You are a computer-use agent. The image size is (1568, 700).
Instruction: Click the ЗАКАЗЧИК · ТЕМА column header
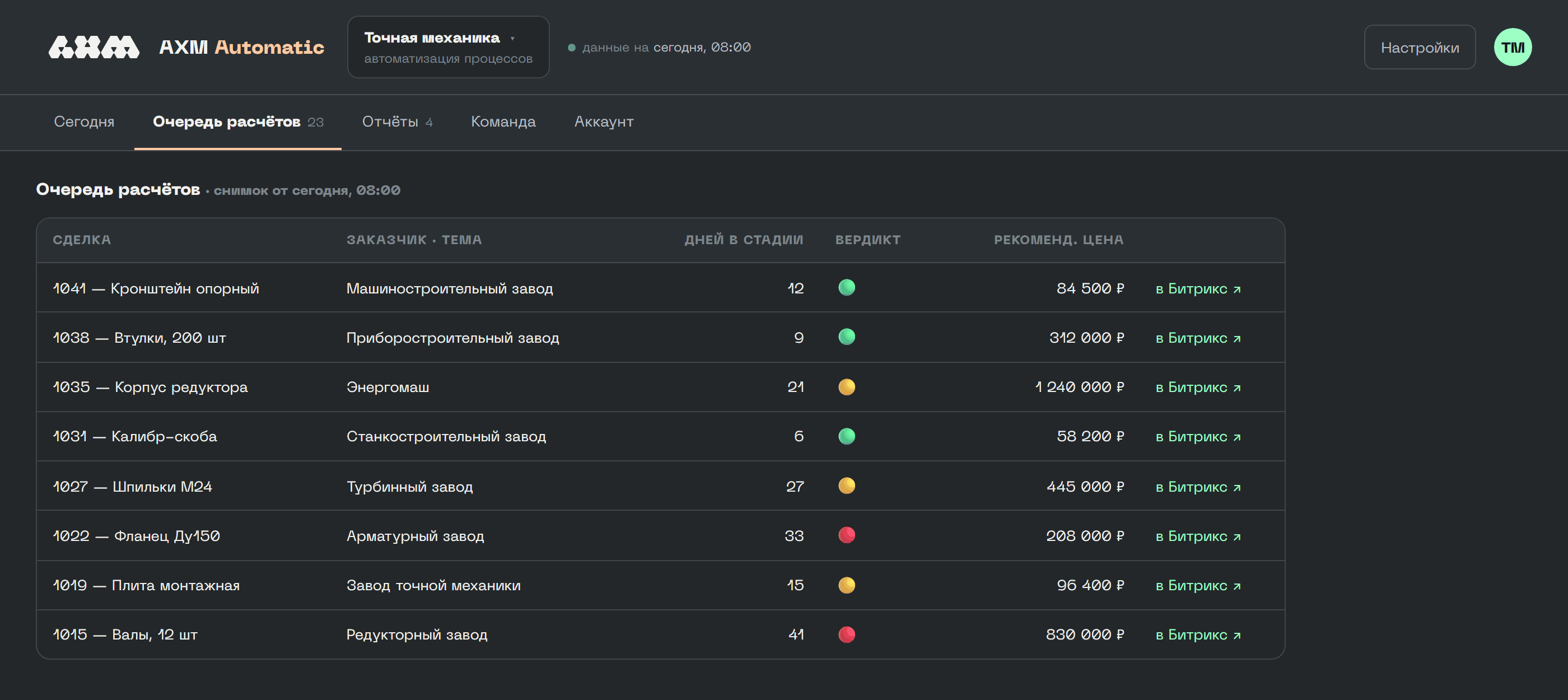[414, 240]
